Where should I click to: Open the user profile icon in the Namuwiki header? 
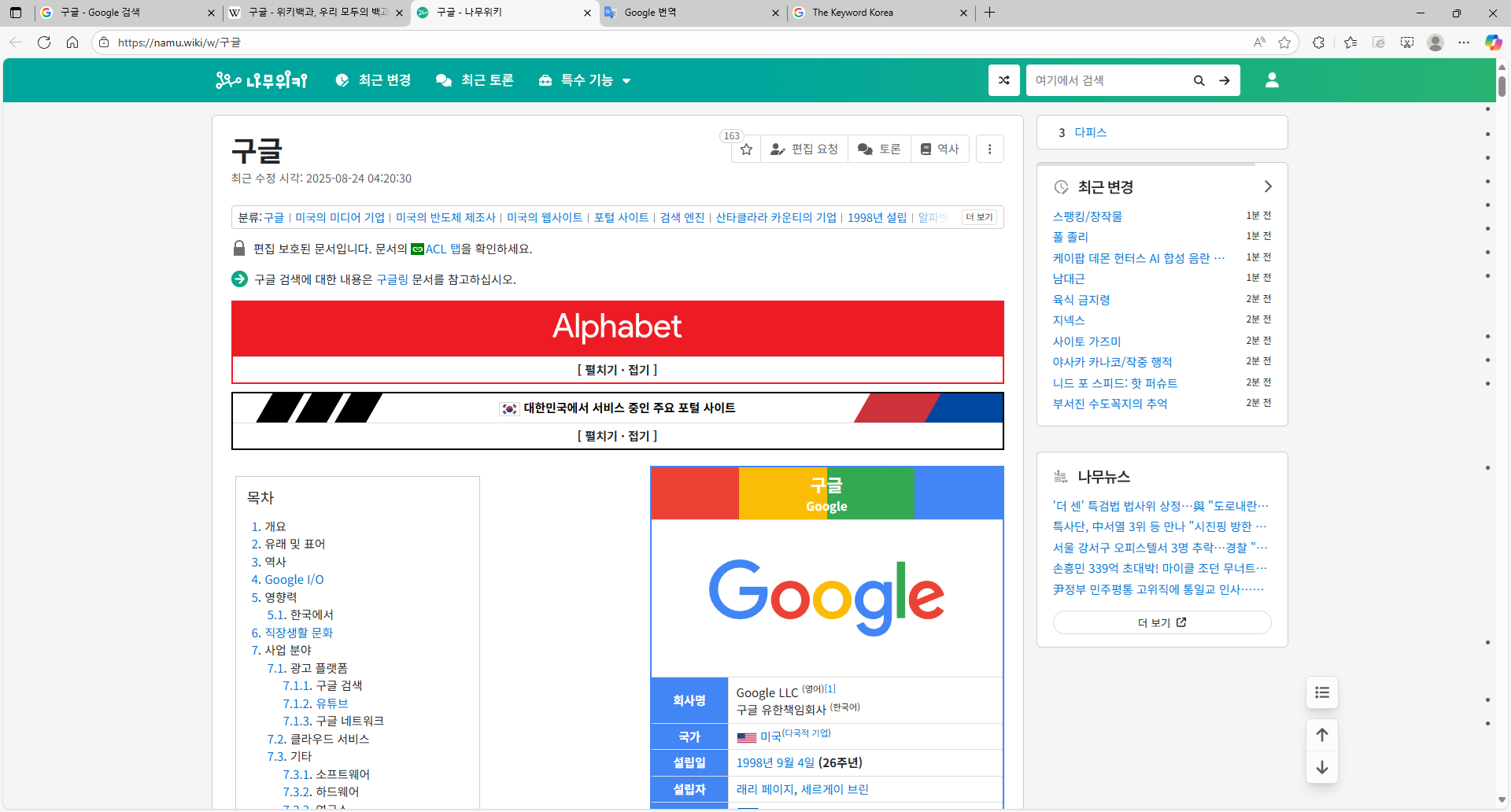point(1272,80)
